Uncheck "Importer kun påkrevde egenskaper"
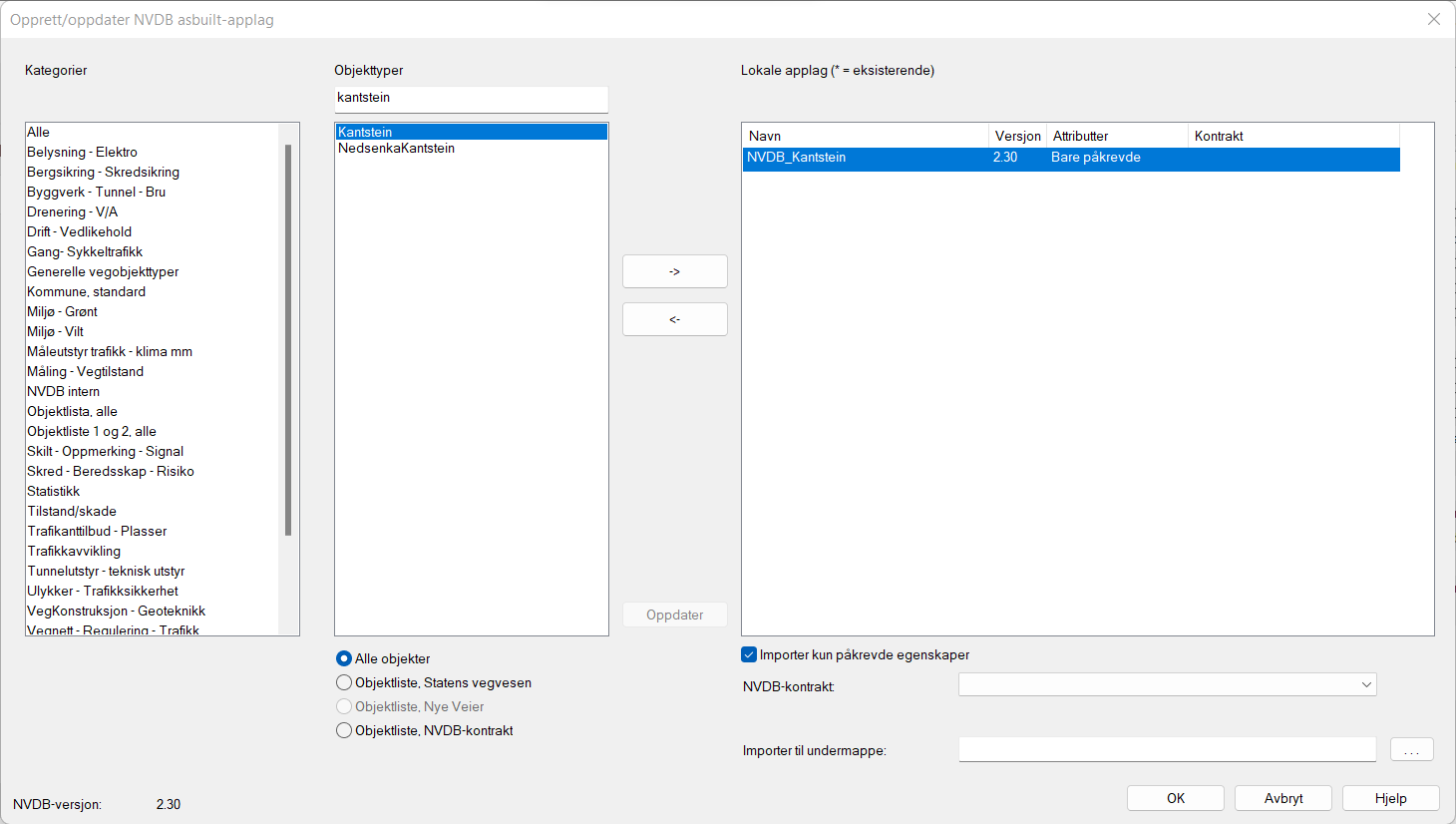 click(748, 654)
